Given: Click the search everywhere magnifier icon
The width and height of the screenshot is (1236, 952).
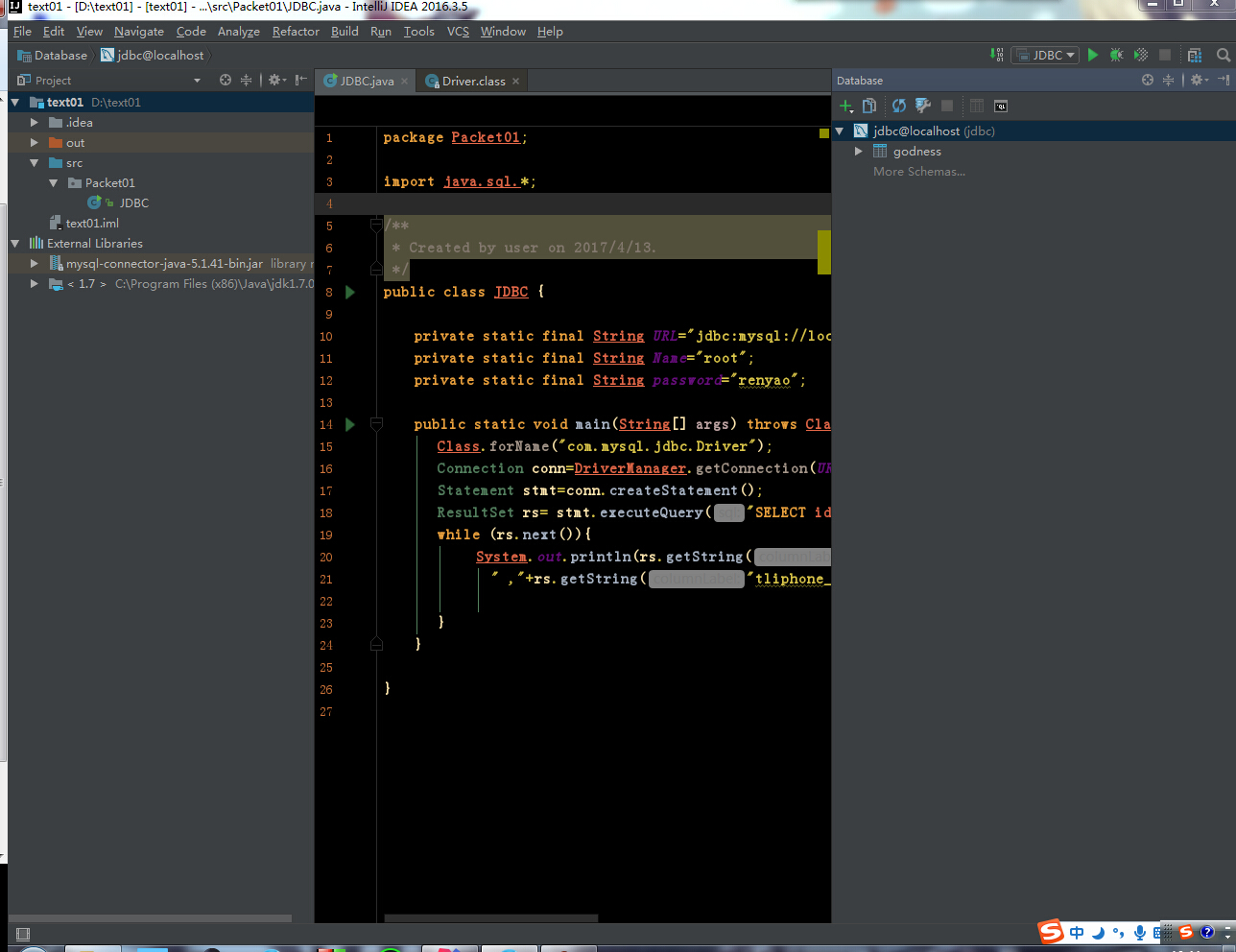Looking at the screenshot, I should coord(1223,56).
